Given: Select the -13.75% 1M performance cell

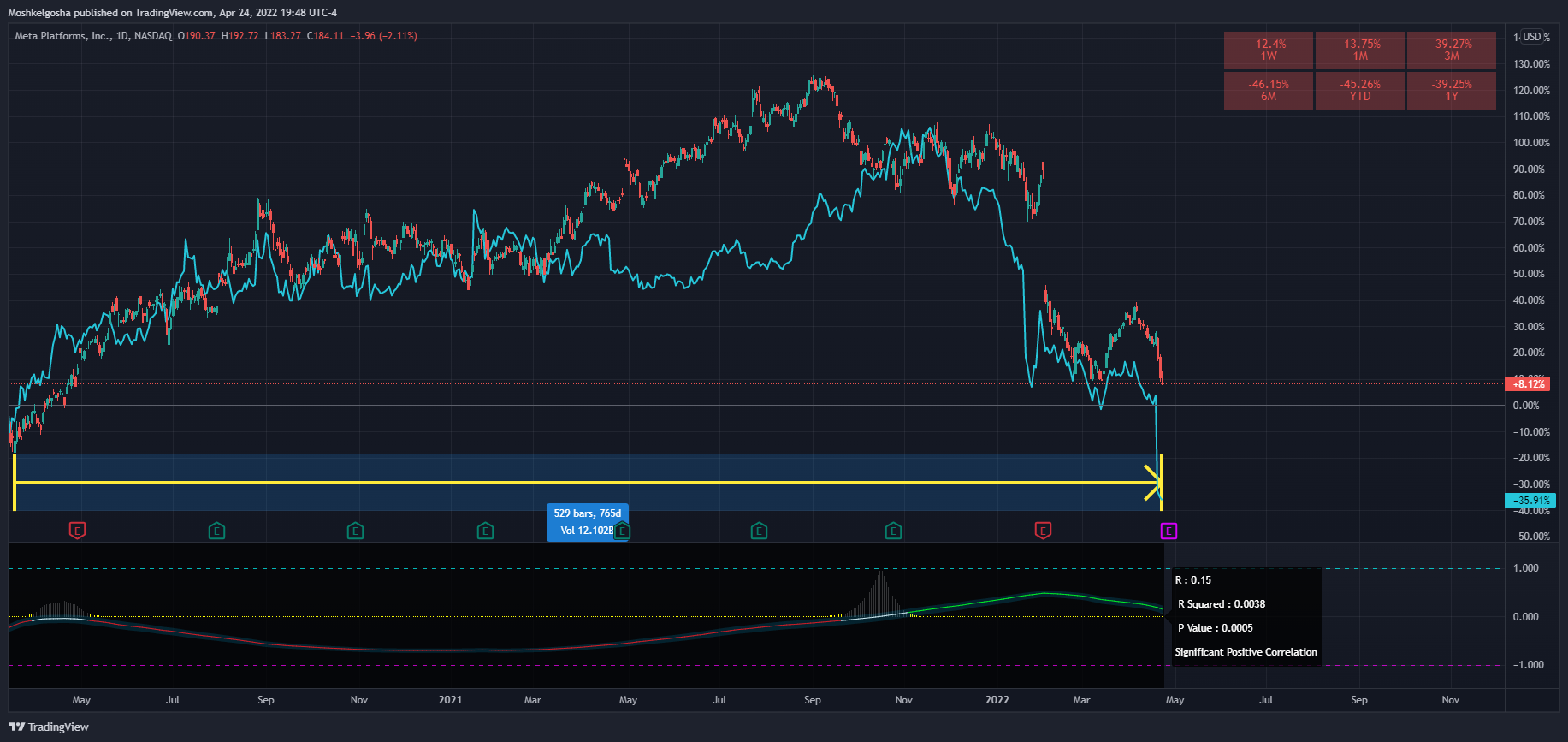Looking at the screenshot, I should [x=1360, y=50].
